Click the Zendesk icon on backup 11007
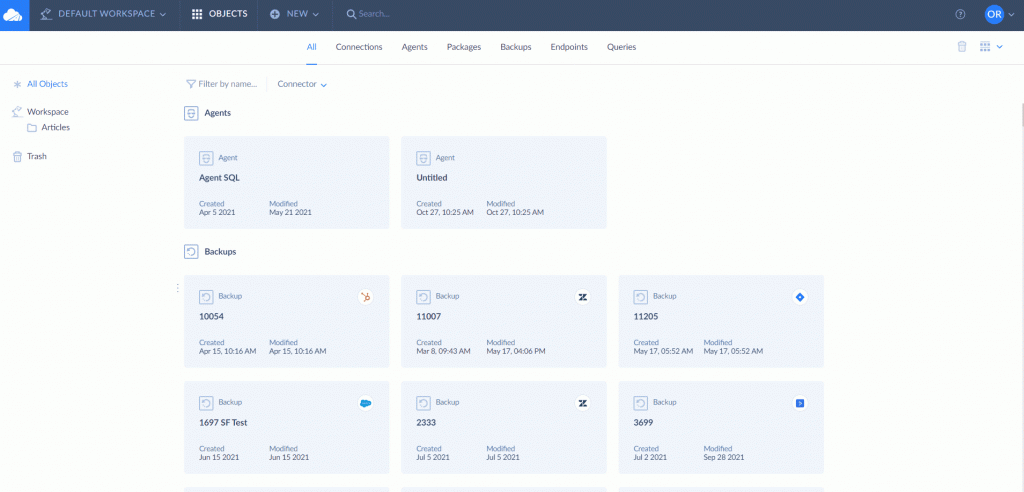Image resolution: width=1024 pixels, height=492 pixels. (x=582, y=297)
